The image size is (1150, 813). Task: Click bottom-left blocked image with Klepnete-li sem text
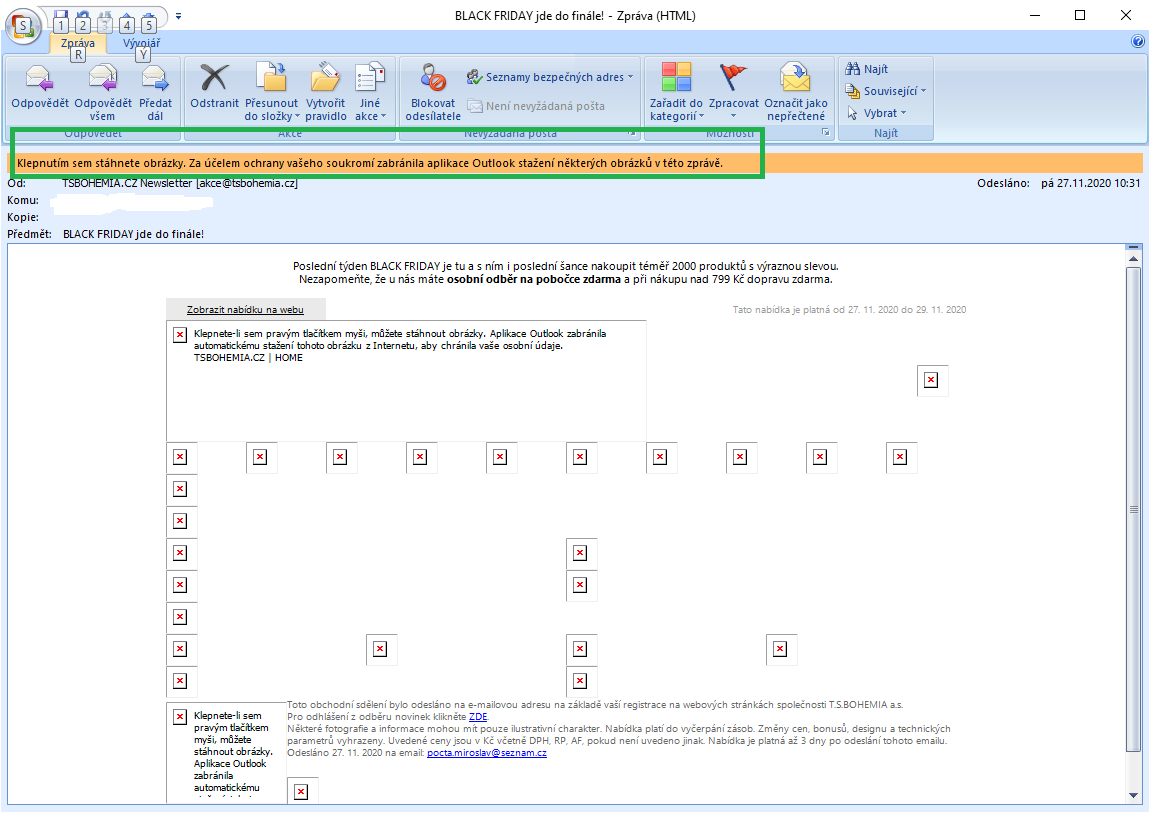click(x=227, y=751)
